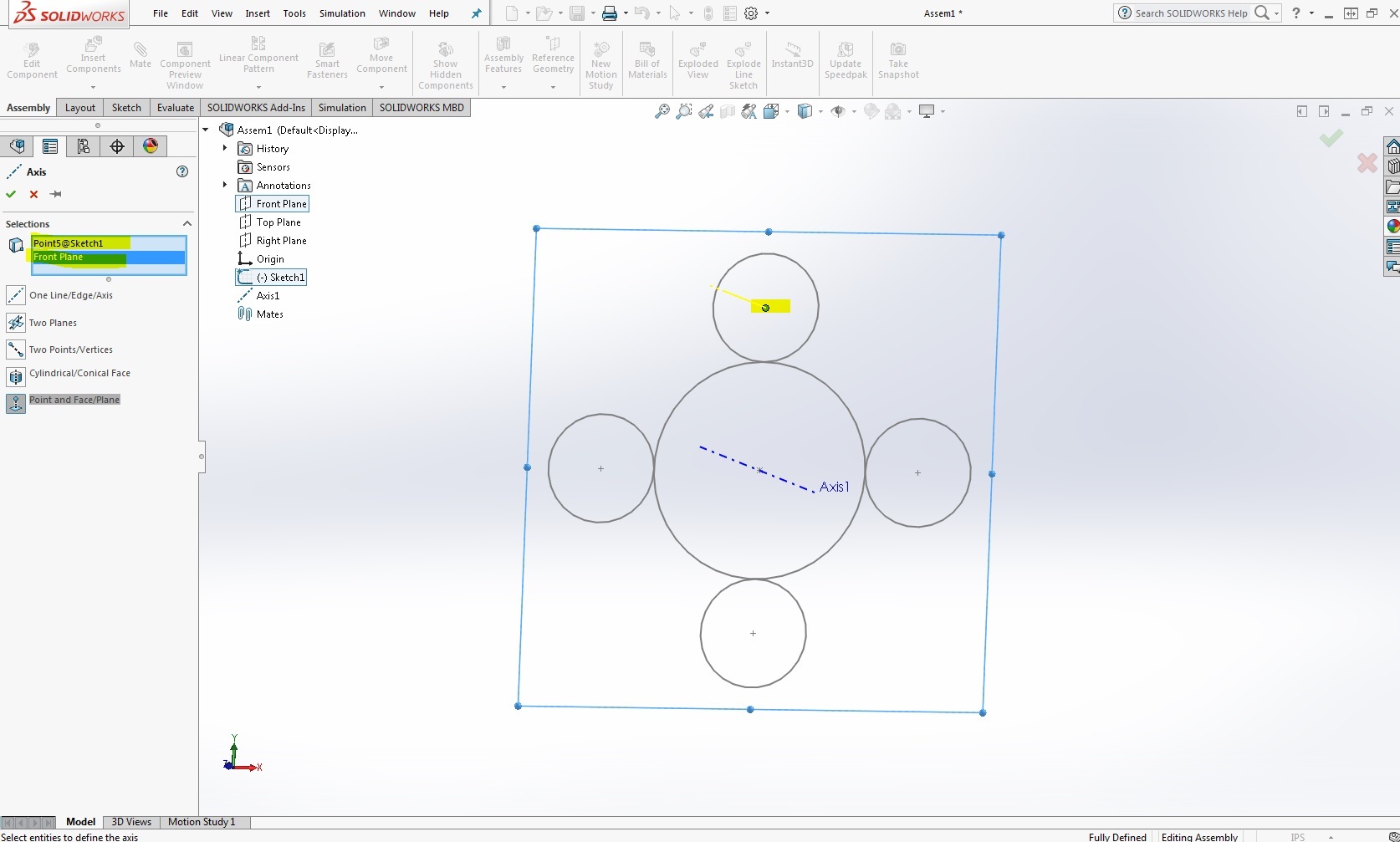Click Linear Component Pattern tool

(258, 55)
